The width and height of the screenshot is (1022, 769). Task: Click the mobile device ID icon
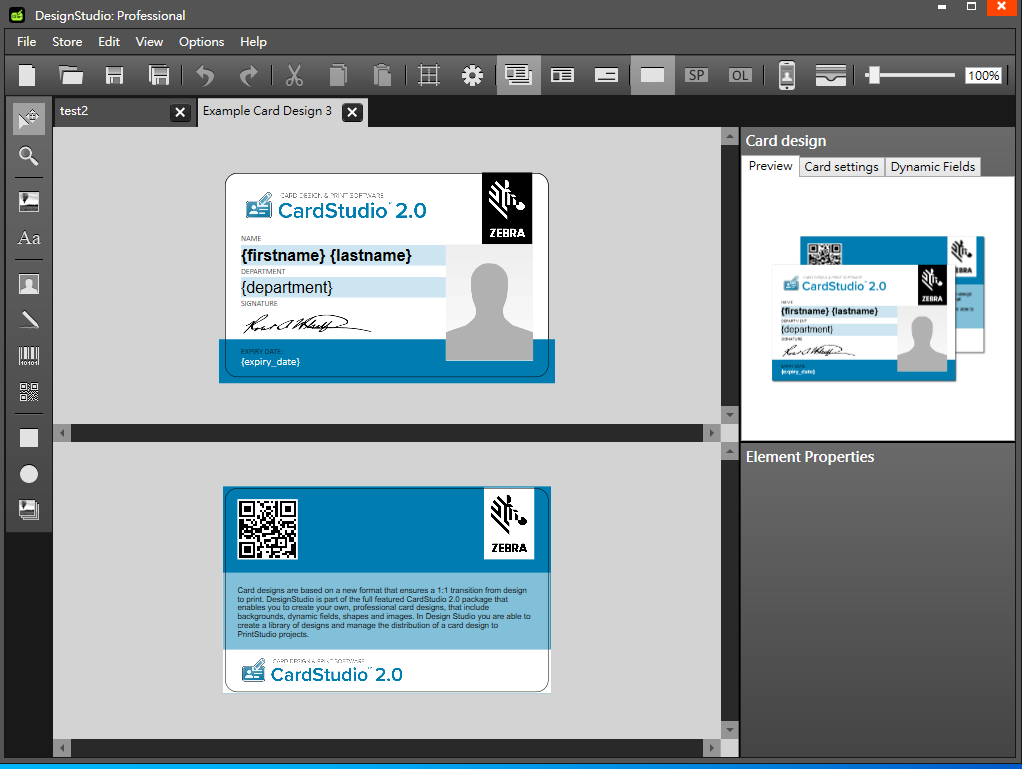(x=787, y=76)
